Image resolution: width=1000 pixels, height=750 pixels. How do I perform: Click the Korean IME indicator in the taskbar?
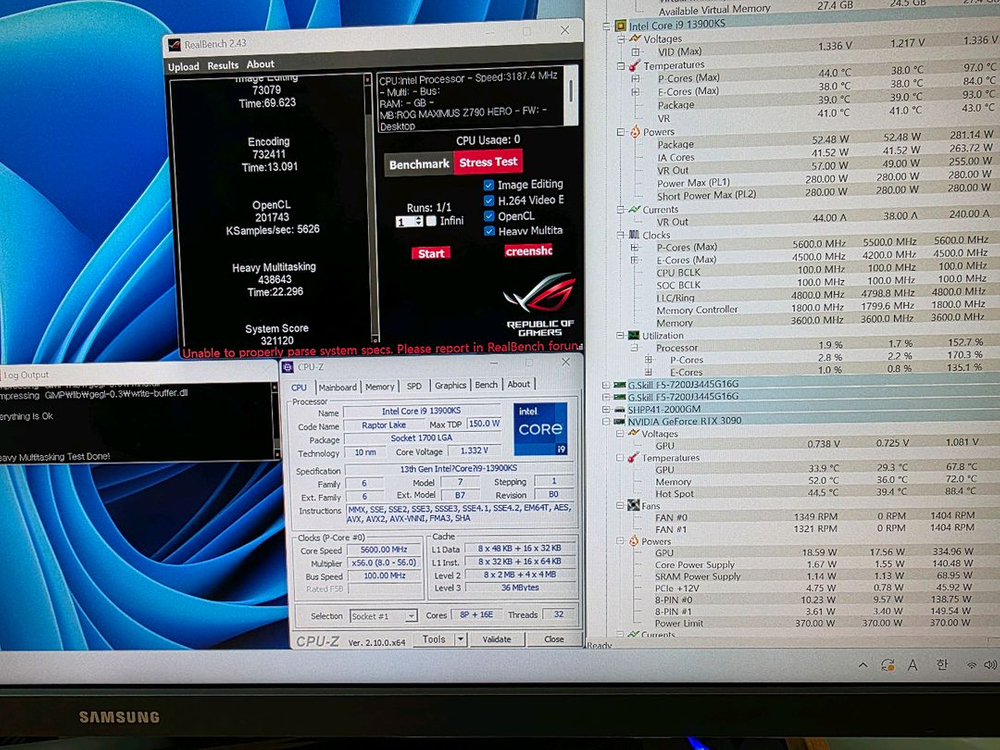point(941,665)
